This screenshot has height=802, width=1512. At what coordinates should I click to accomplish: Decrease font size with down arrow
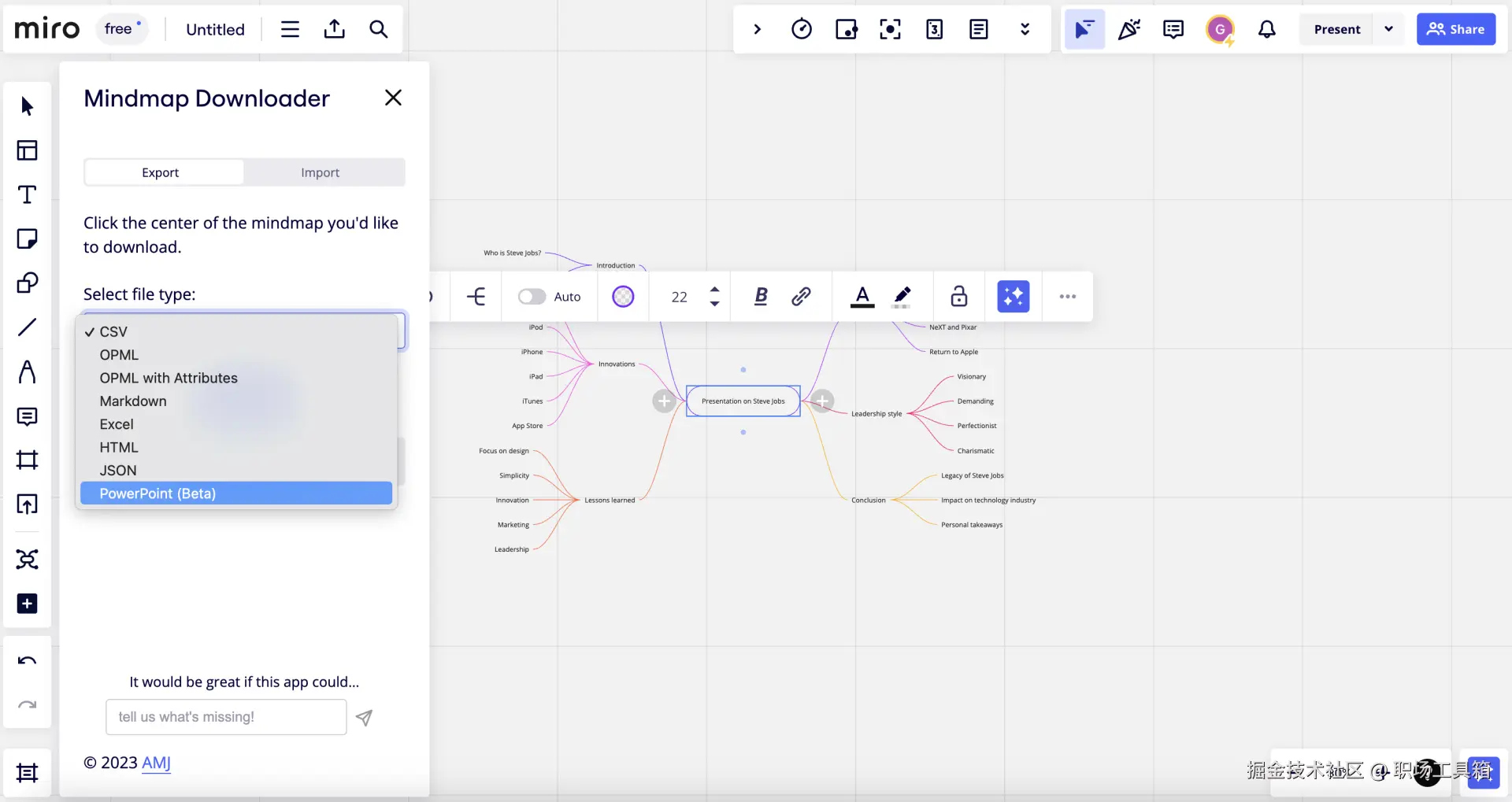point(714,304)
